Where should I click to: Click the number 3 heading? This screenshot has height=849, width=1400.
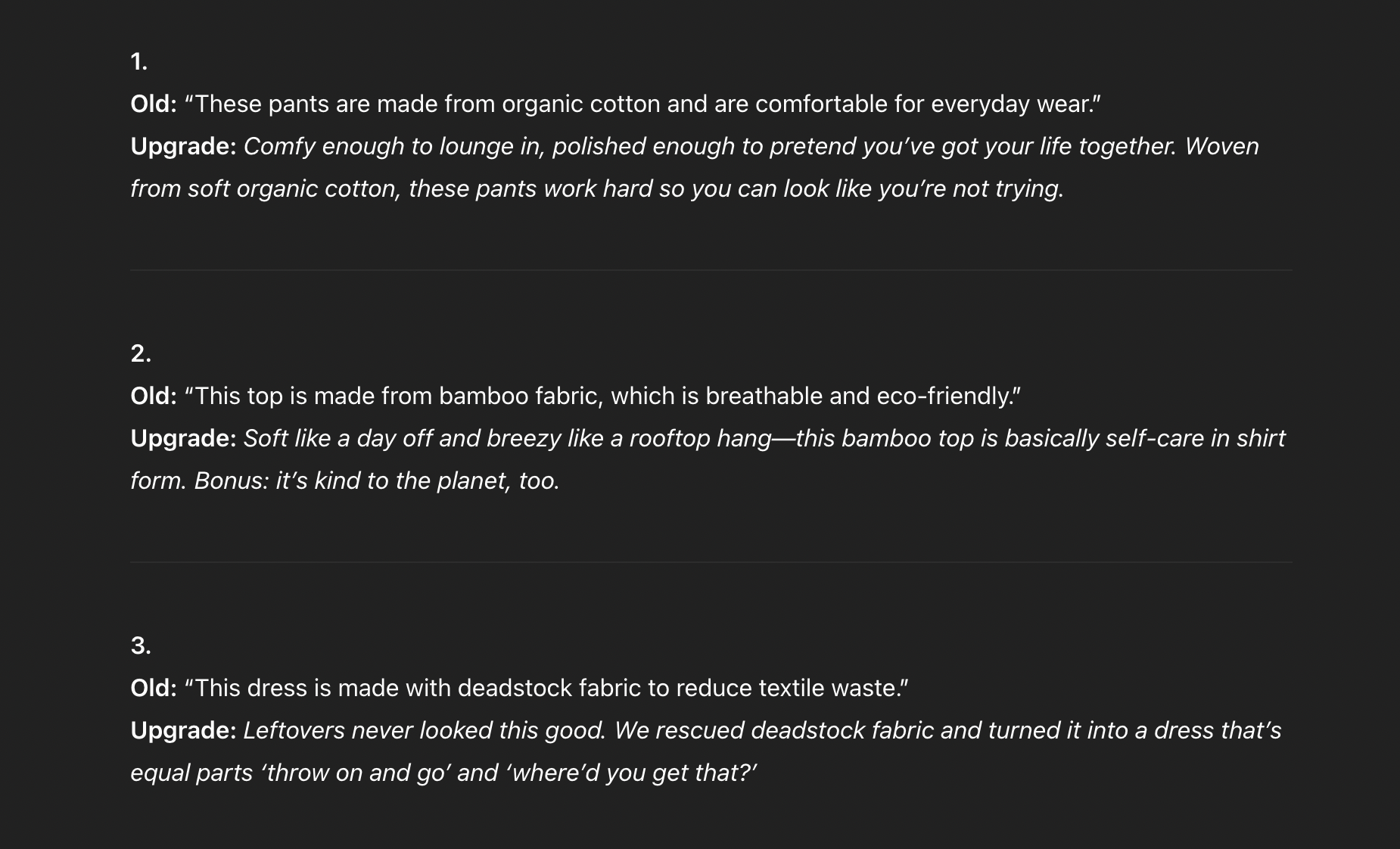[x=141, y=645]
